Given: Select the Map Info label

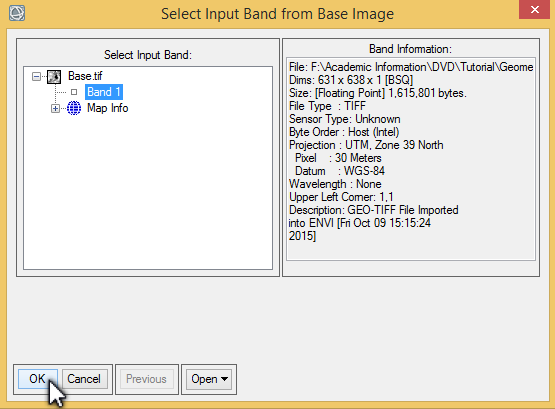Looking at the screenshot, I should (108, 108).
